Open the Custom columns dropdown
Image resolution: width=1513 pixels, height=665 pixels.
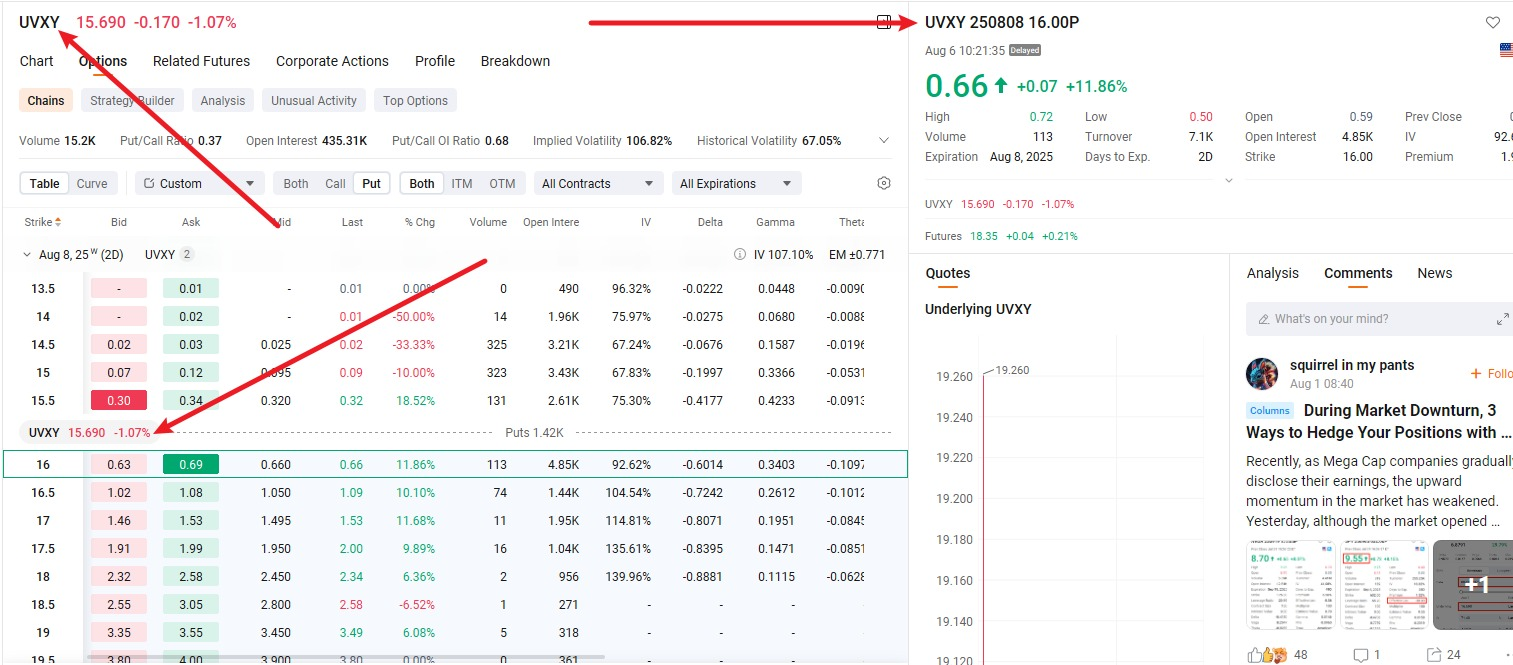(x=200, y=183)
